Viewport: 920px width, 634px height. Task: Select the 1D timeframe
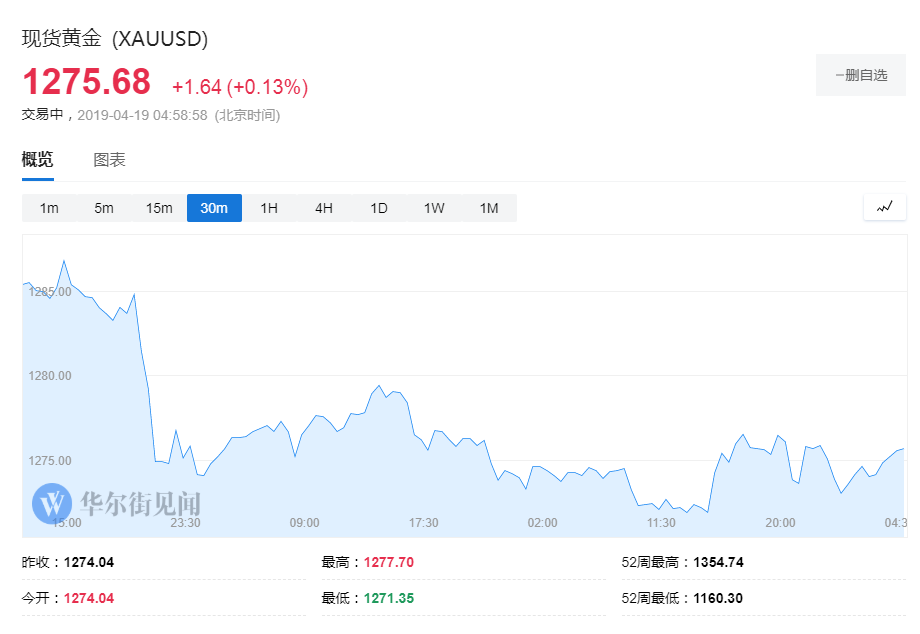click(x=378, y=207)
